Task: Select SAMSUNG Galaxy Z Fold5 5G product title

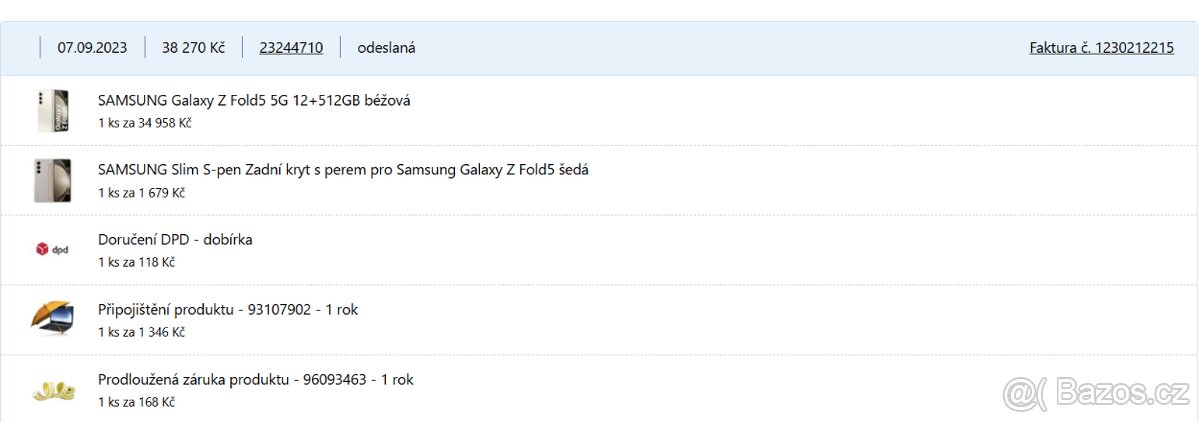Action: click(254, 100)
